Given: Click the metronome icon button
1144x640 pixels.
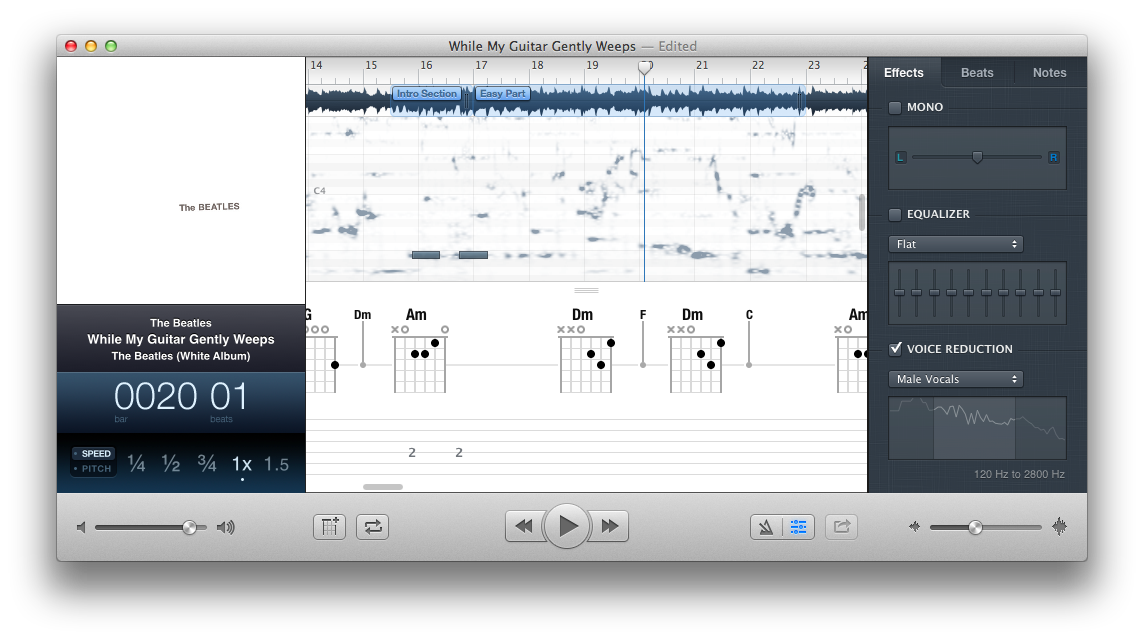Looking at the screenshot, I should [x=766, y=526].
